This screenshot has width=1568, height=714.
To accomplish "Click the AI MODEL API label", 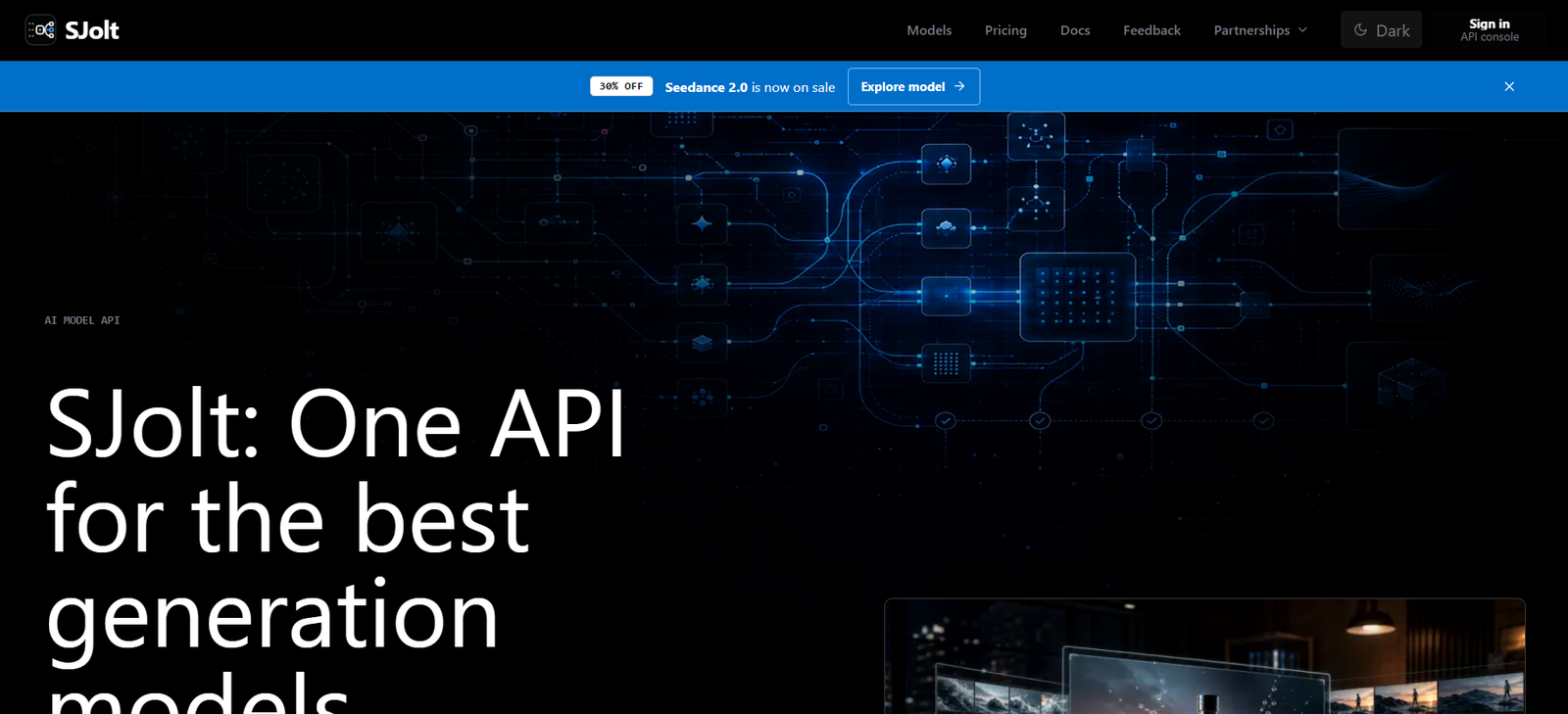I will [82, 320].
